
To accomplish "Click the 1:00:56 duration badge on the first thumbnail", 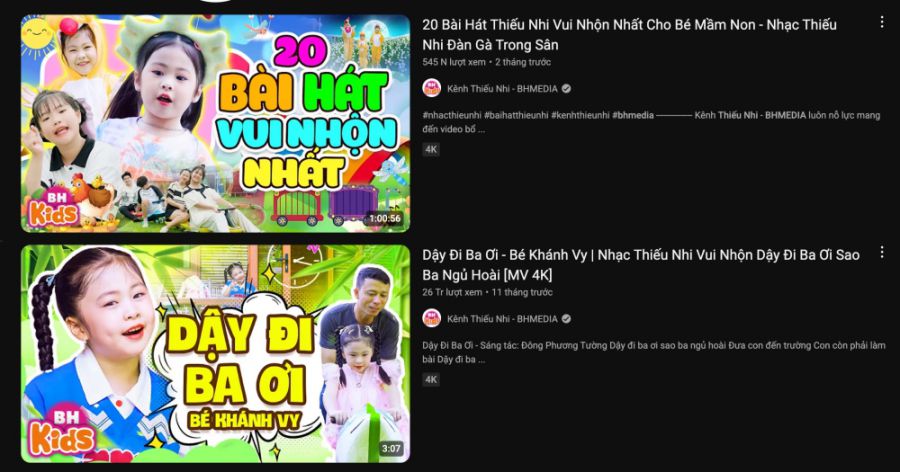I will (x=385, y=219).
